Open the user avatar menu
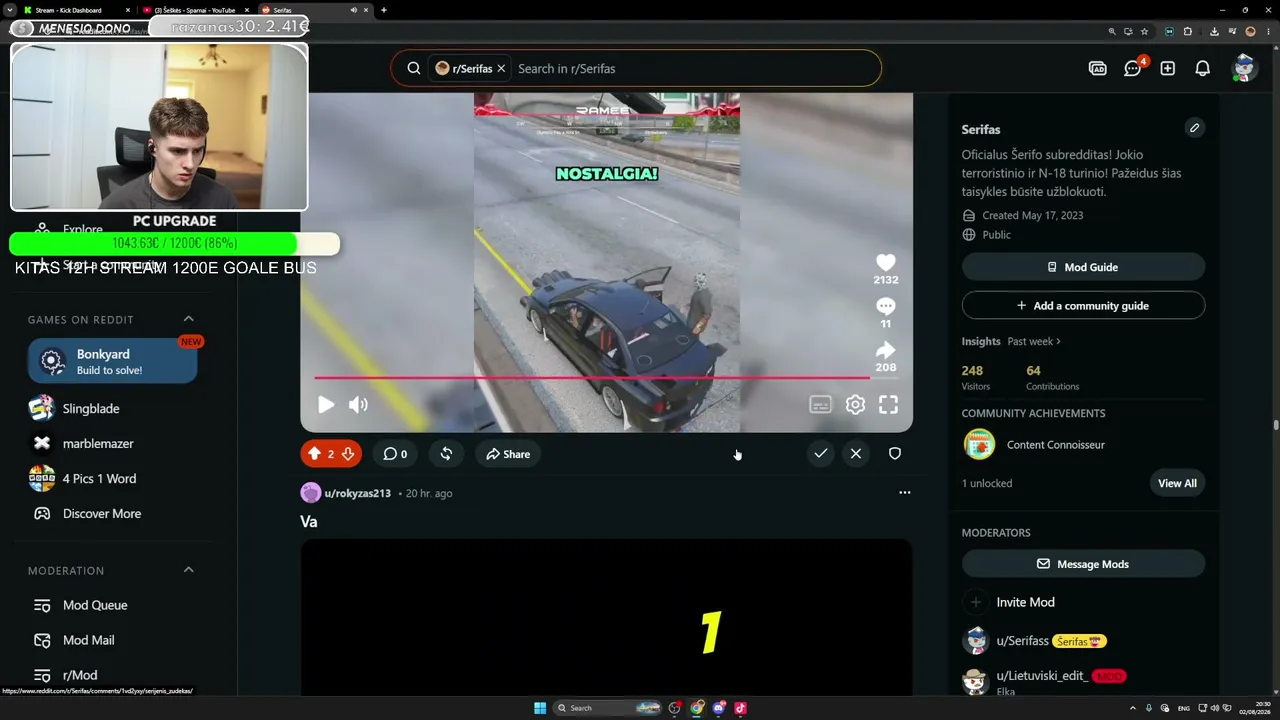The image size is (1280, 720). 1244,68
